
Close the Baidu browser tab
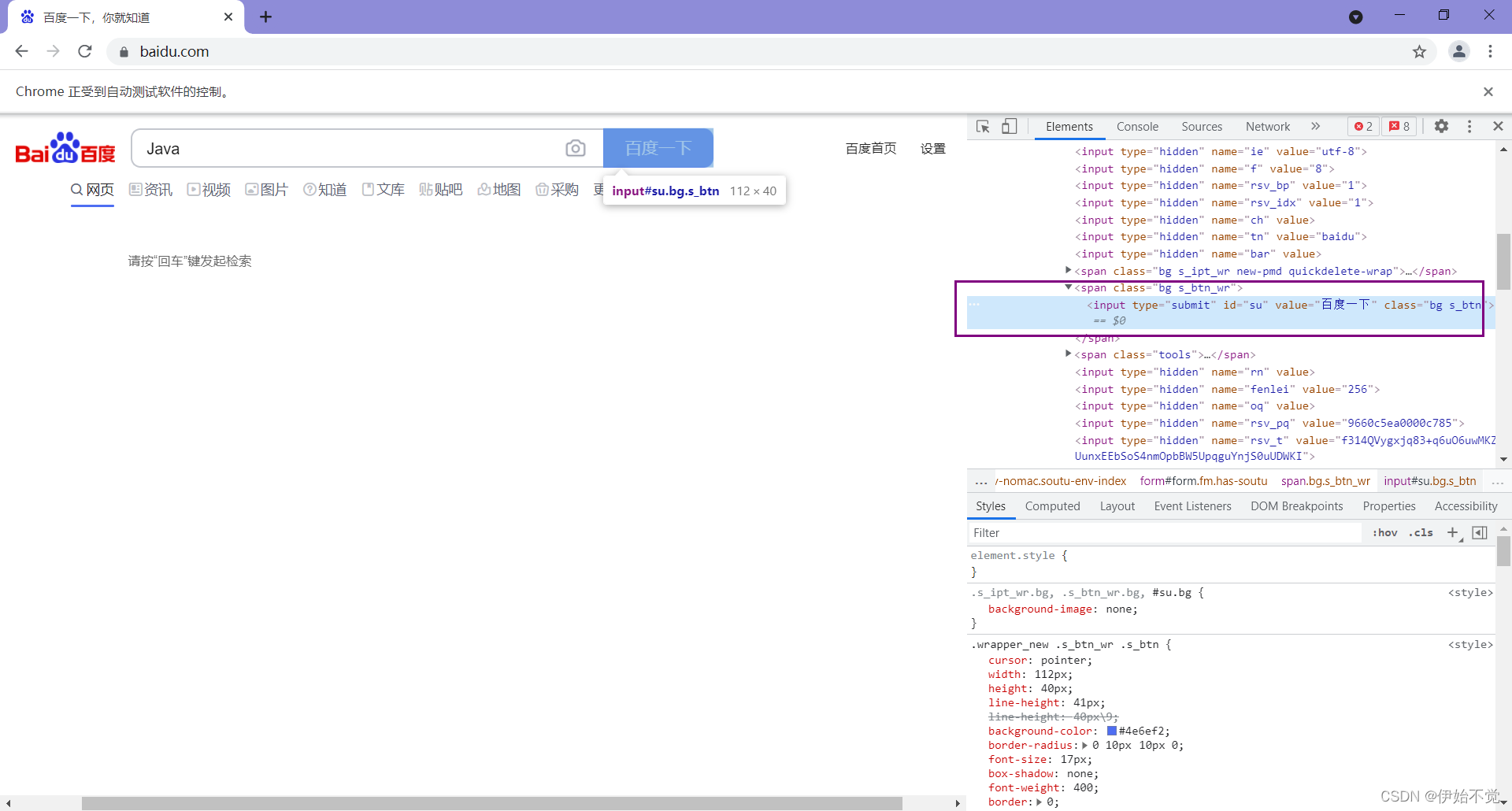228,17
